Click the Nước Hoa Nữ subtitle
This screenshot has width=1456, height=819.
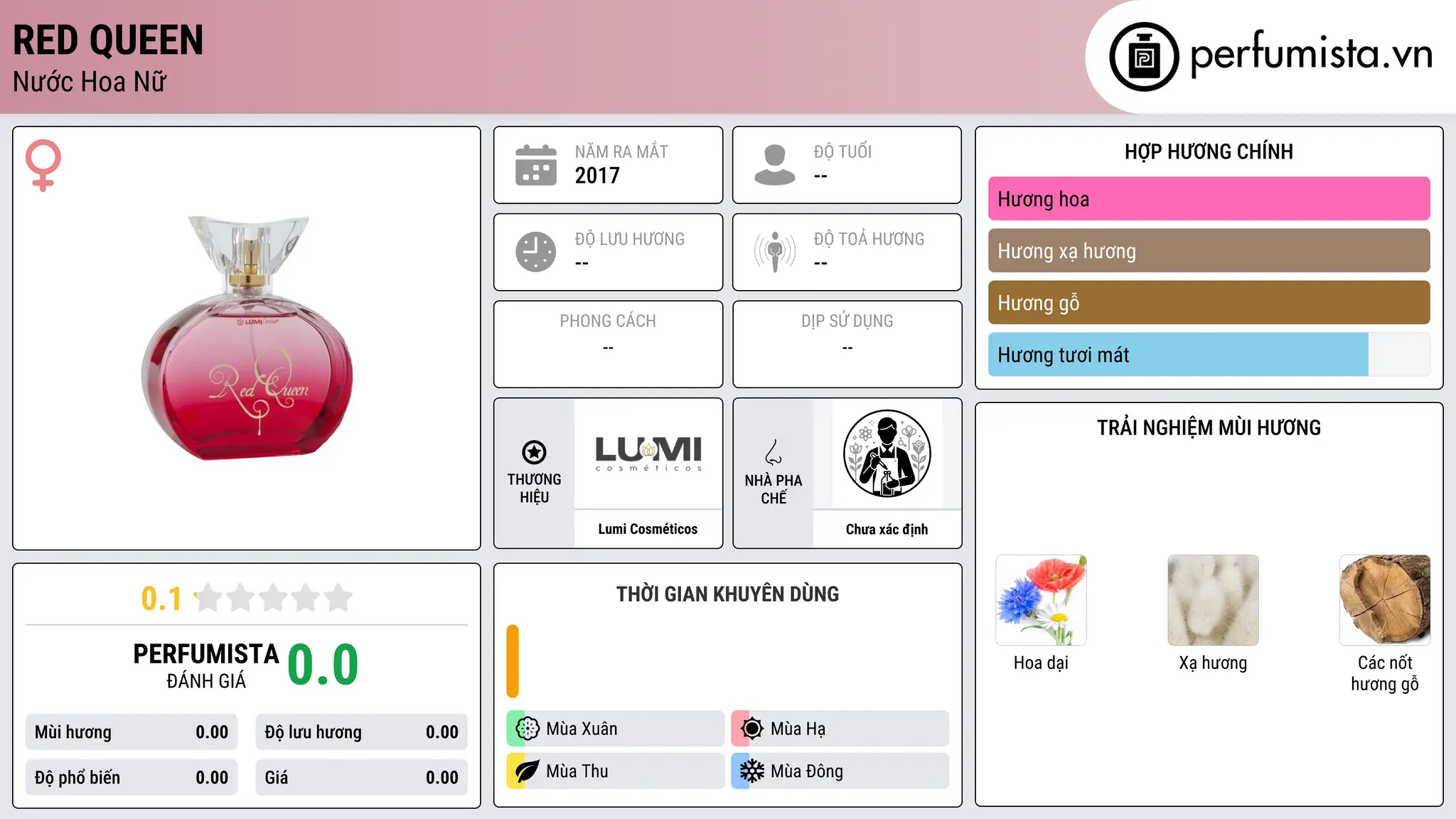pos(90,82)
